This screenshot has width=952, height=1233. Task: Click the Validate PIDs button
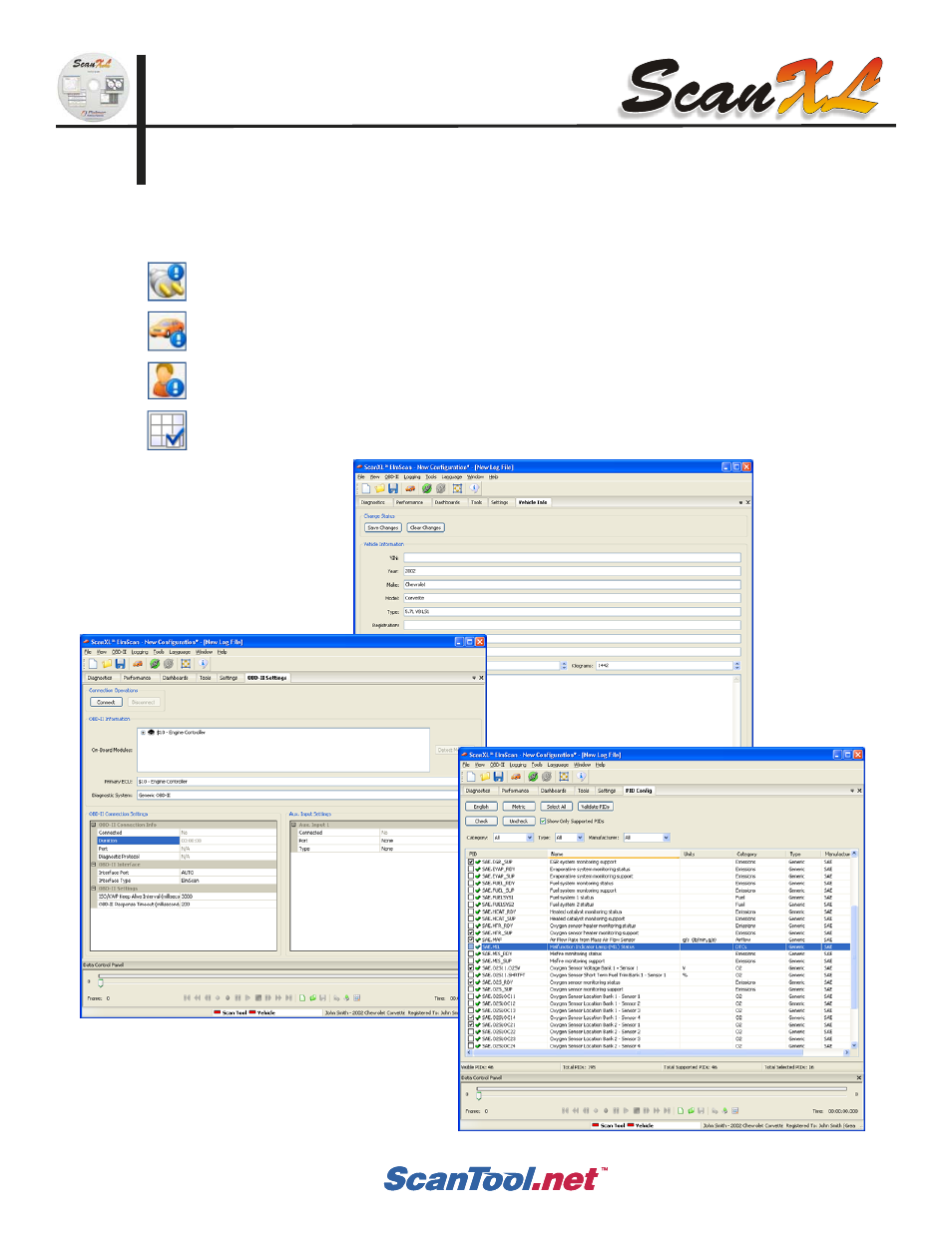point(596,807)
